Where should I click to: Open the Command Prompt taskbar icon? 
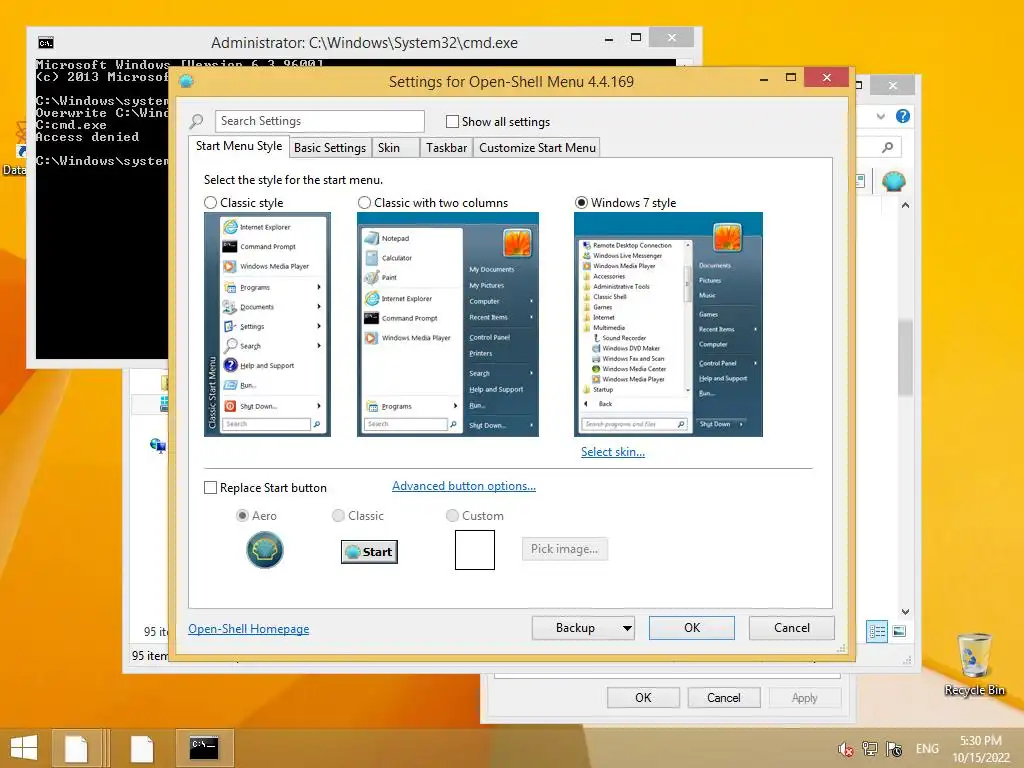pyautogui.click(x=204, y=748)
